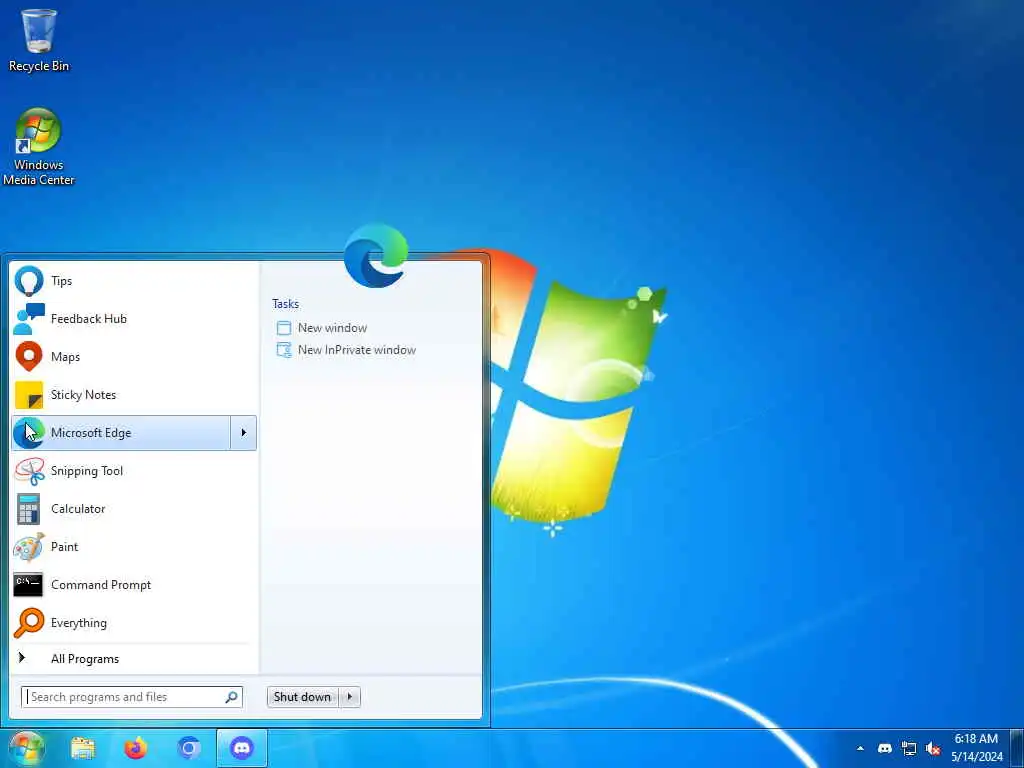Launch Everything search app
This screenshot has width=1024, height=768.
point(134,622)
